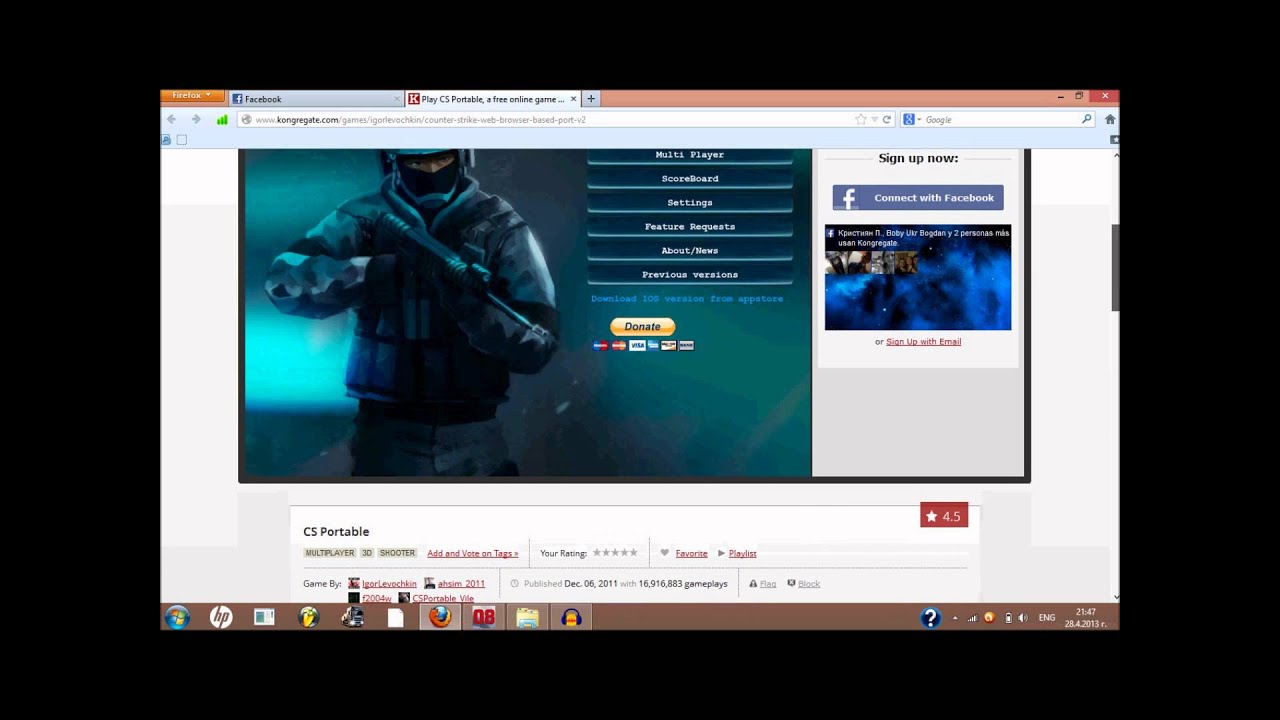Rate the game using the star rating
Viewport: 1280px width, 720px height.
coord(615,552)
